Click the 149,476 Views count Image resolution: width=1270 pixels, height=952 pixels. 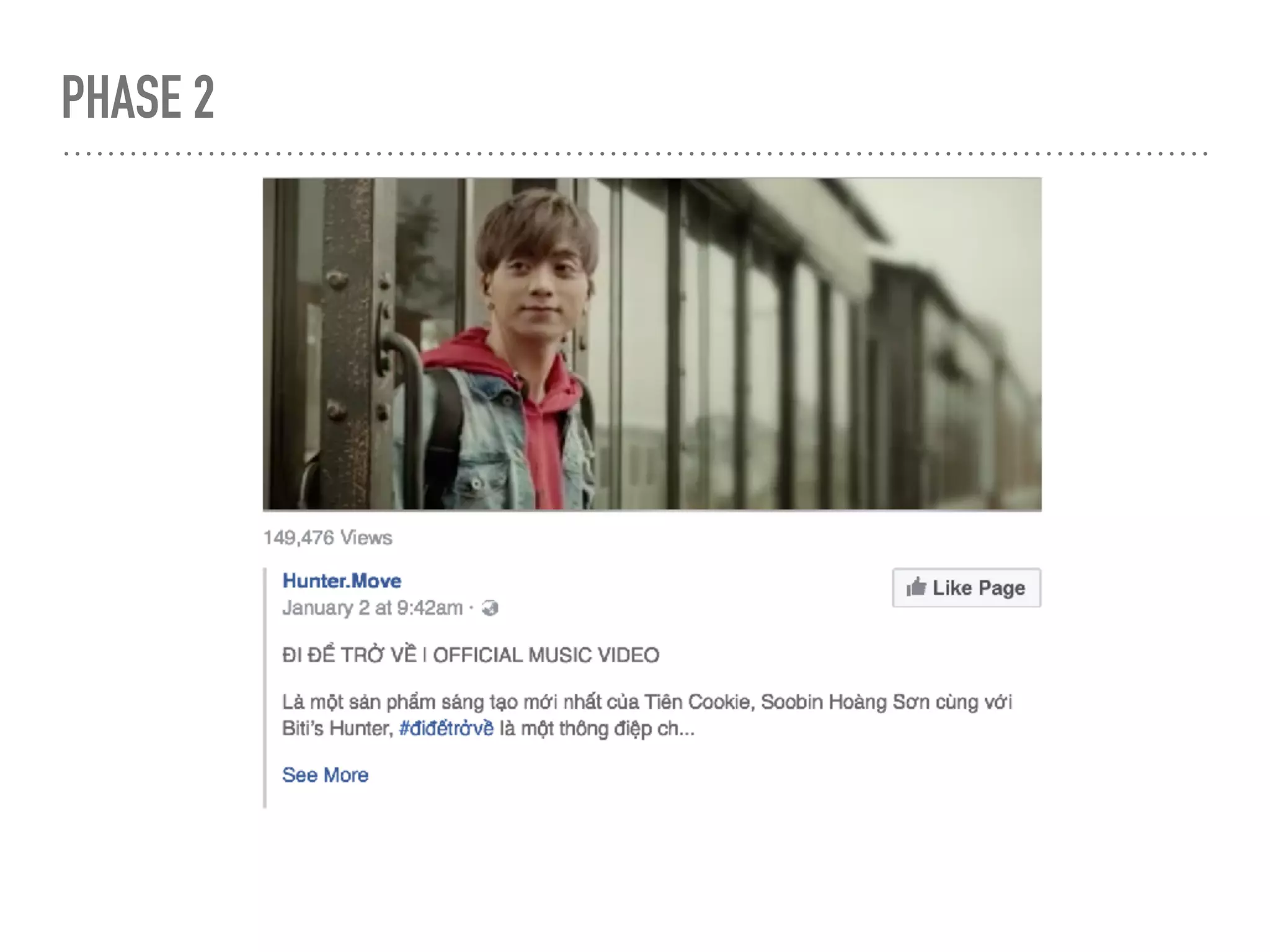pos(327,537)
